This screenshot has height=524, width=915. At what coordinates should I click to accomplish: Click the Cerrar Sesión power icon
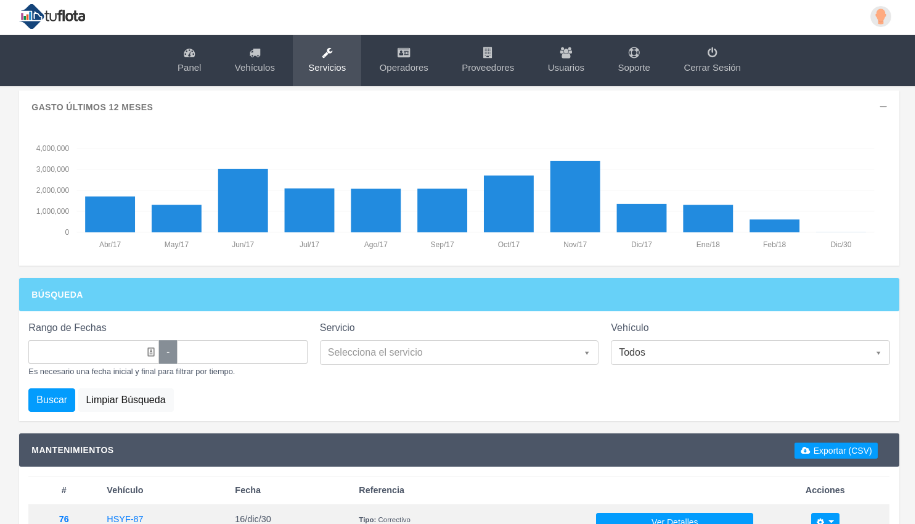[712, 52]
